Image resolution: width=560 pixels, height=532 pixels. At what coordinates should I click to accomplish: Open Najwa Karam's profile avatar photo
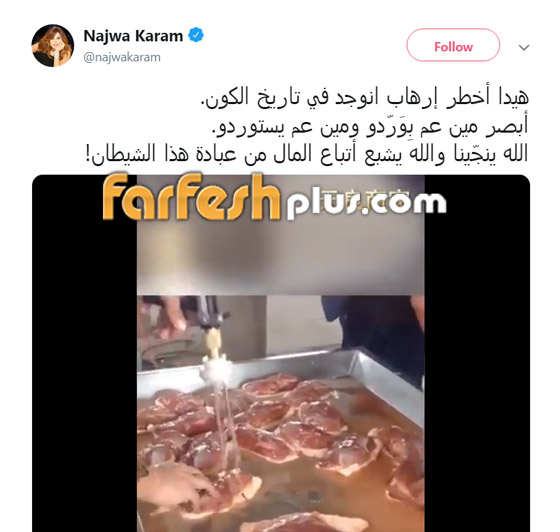(53, 45)
